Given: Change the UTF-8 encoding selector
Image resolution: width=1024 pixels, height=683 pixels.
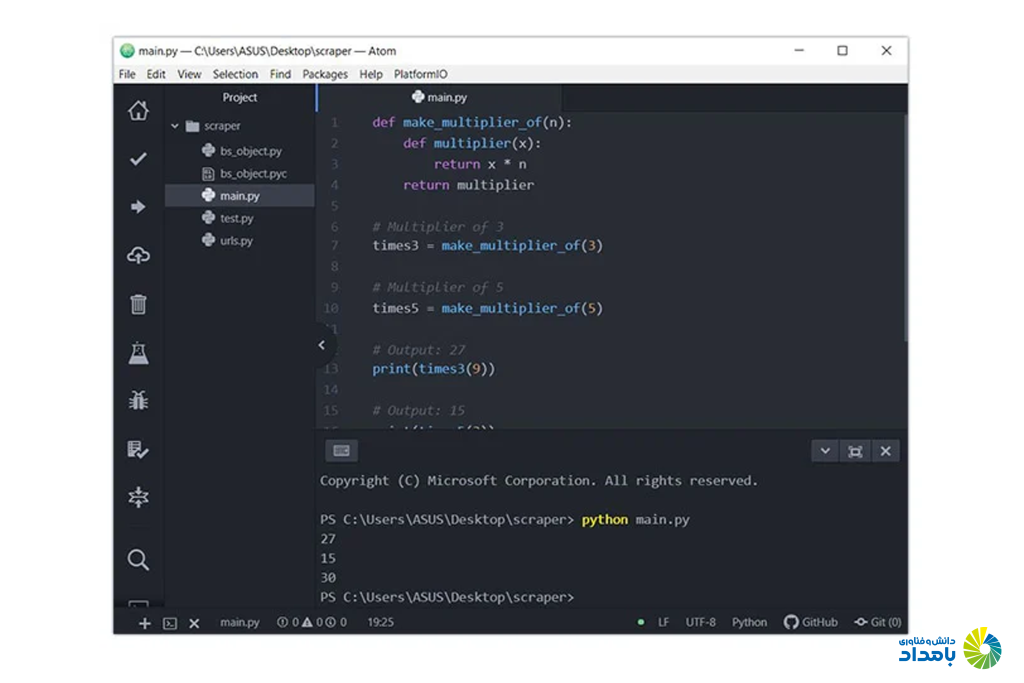Looking at the screenshot, I should (x=700, y=622).
